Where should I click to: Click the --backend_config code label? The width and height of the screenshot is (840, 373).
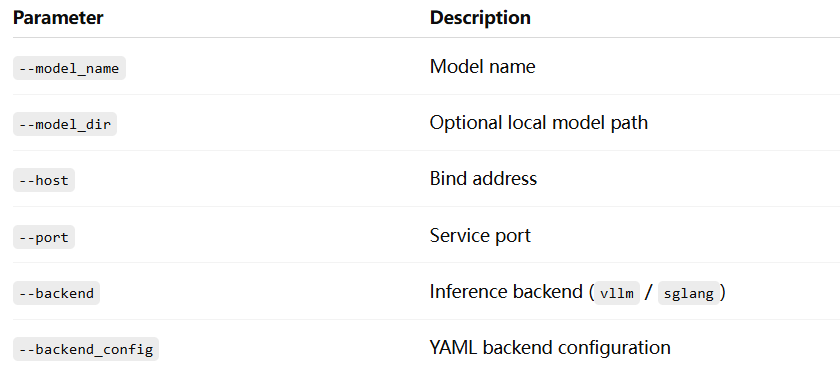pos(86,349)
